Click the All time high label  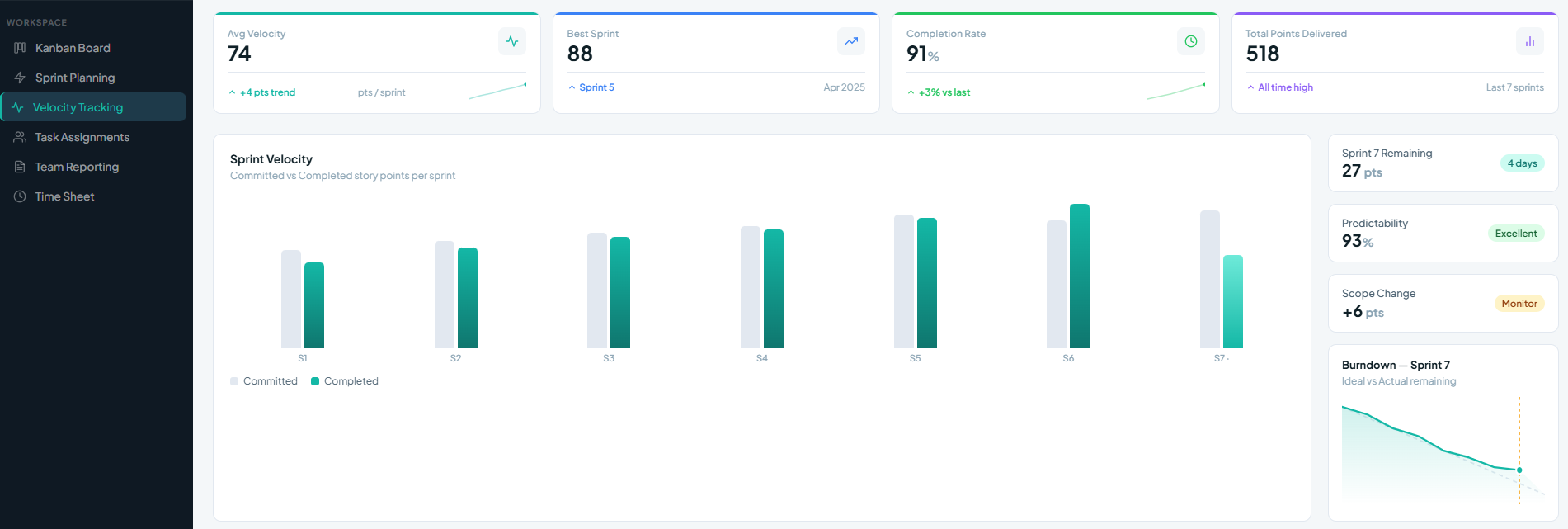pyautogui.click(x=1284, y=87)
